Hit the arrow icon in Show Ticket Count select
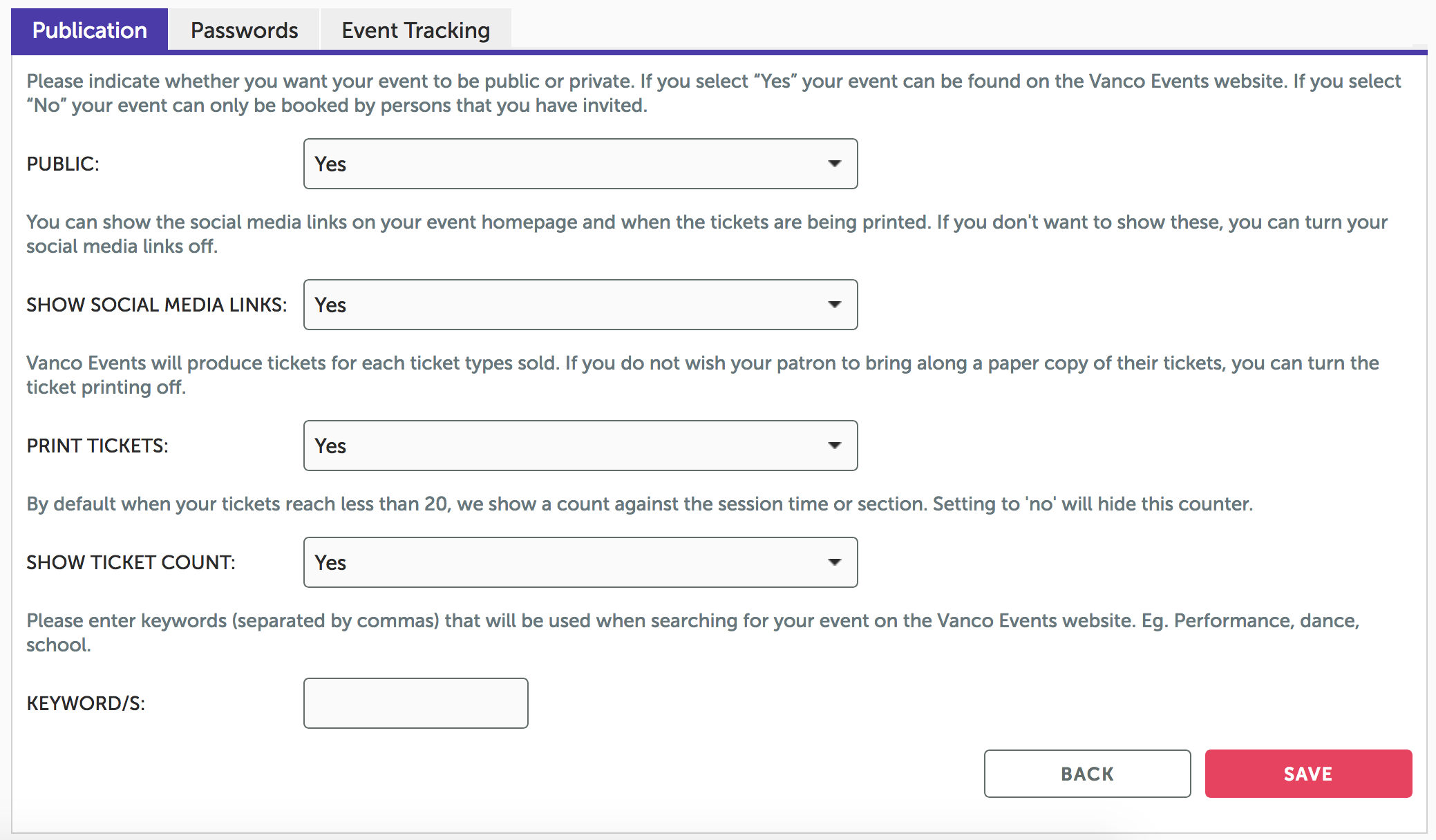 [x=835, y=562]
